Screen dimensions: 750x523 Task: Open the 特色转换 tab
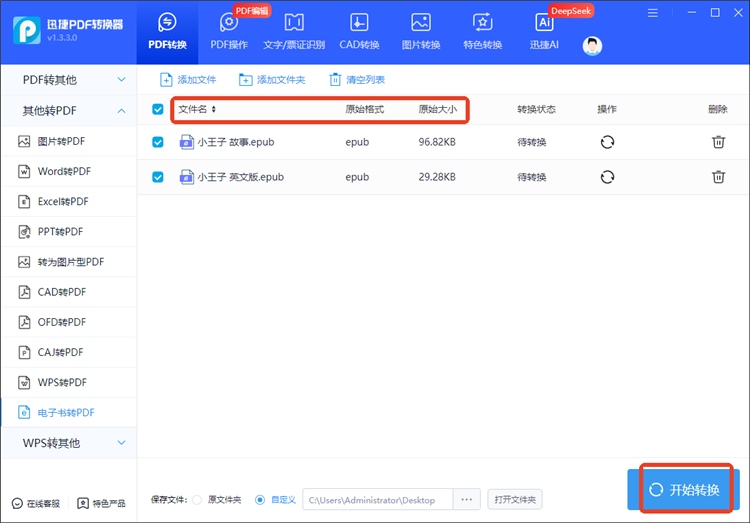tap(483, 32)
